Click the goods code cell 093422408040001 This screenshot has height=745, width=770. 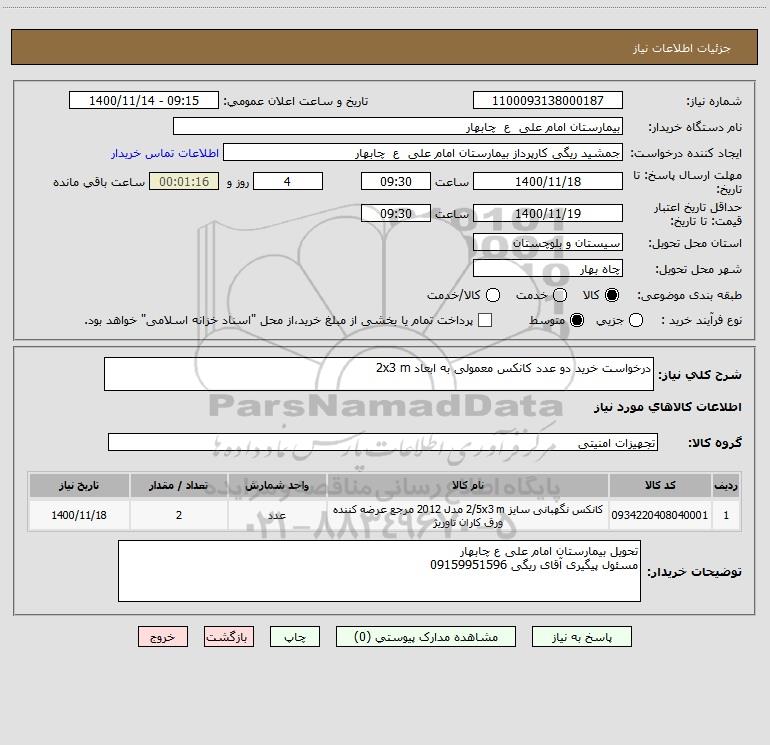point(660,515)
